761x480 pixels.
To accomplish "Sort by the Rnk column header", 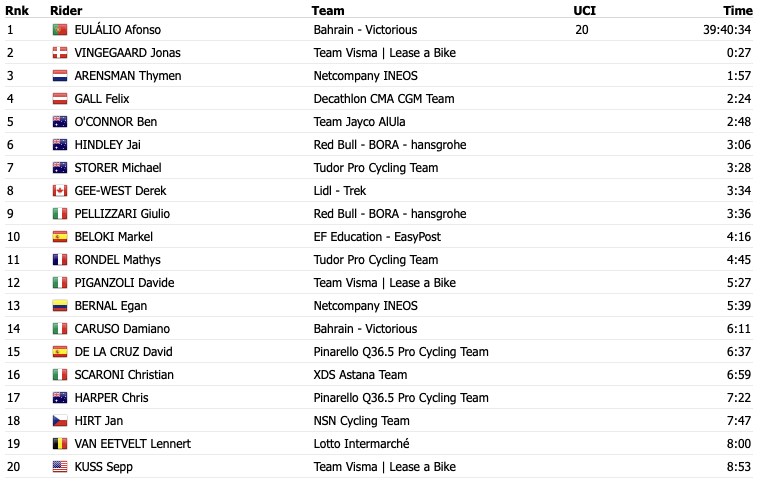I will point(17,11).
